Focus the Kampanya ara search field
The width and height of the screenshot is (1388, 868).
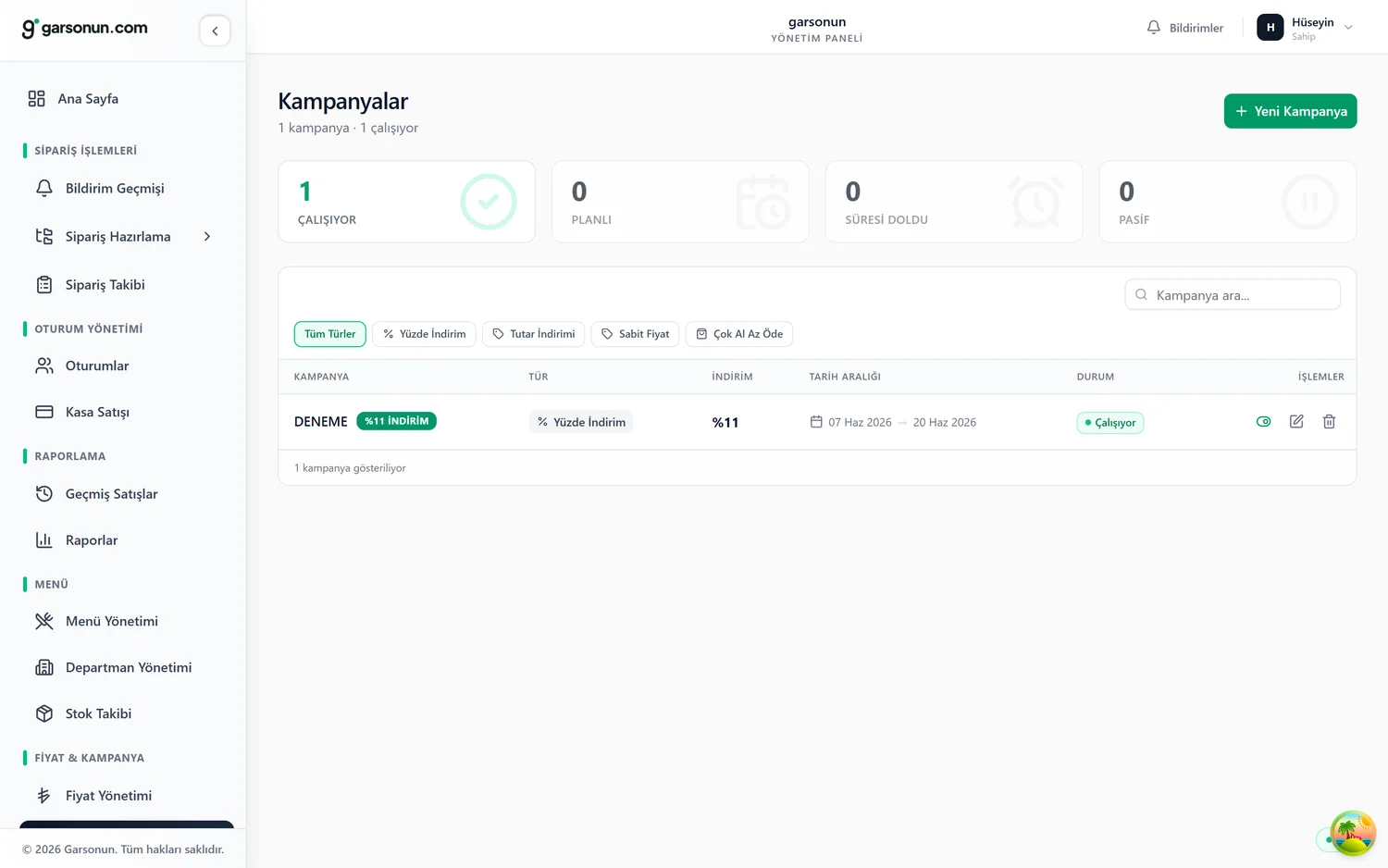1233,295
